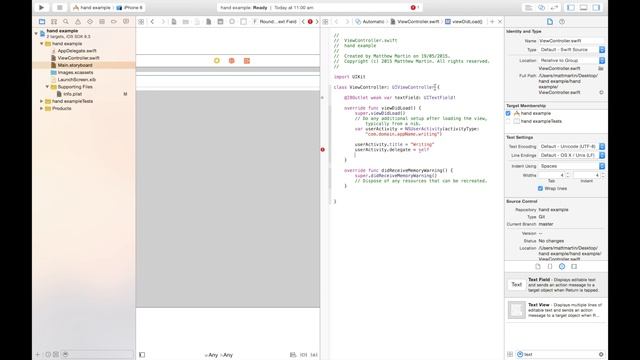Click viewDidLoad() in jump bar
The height and width of the screenshot is (360, 640).
[464, 21]
